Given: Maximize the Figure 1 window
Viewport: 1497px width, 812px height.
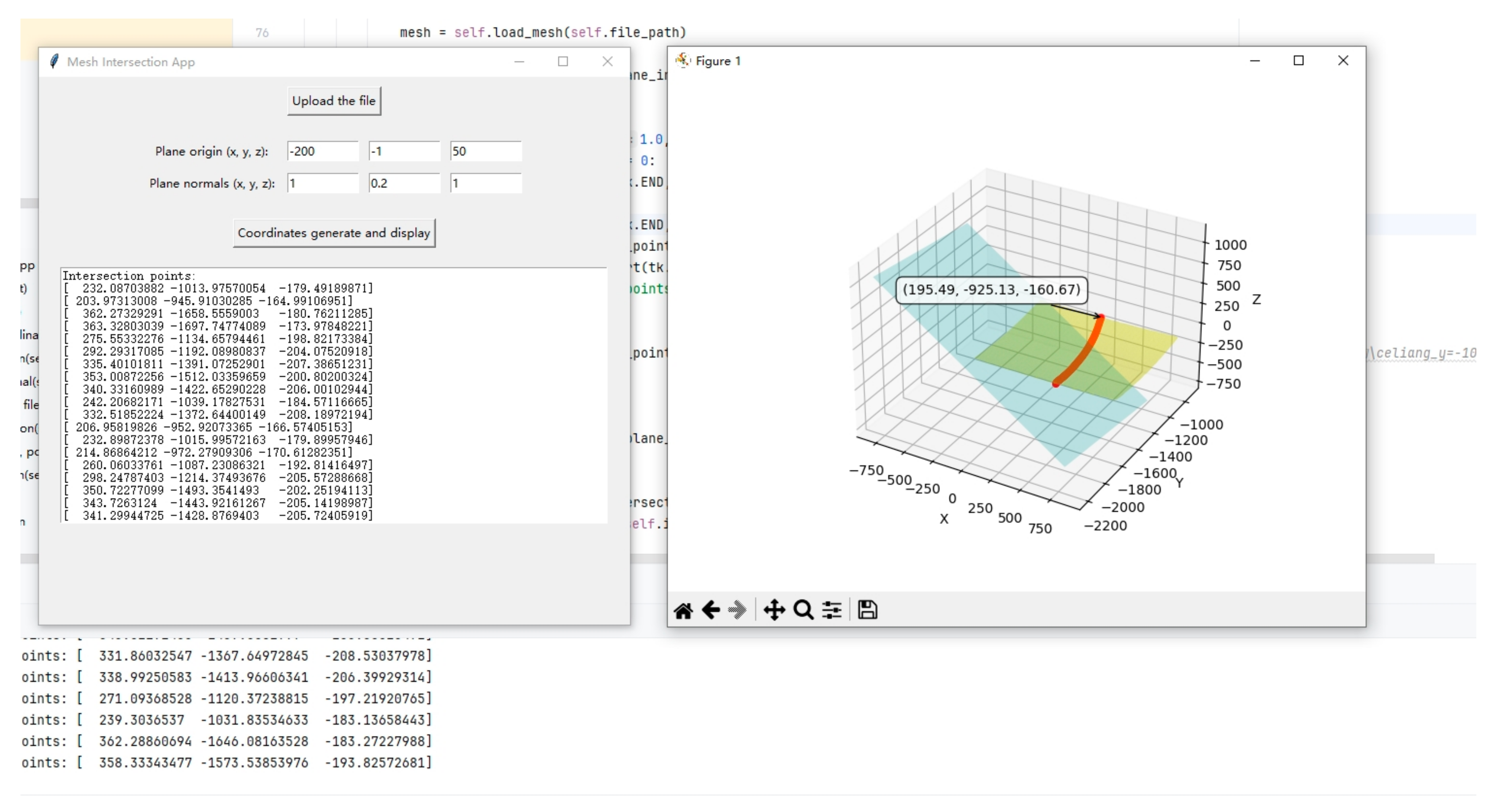Looking at the screenshot, I should (x=1298, y=60).
